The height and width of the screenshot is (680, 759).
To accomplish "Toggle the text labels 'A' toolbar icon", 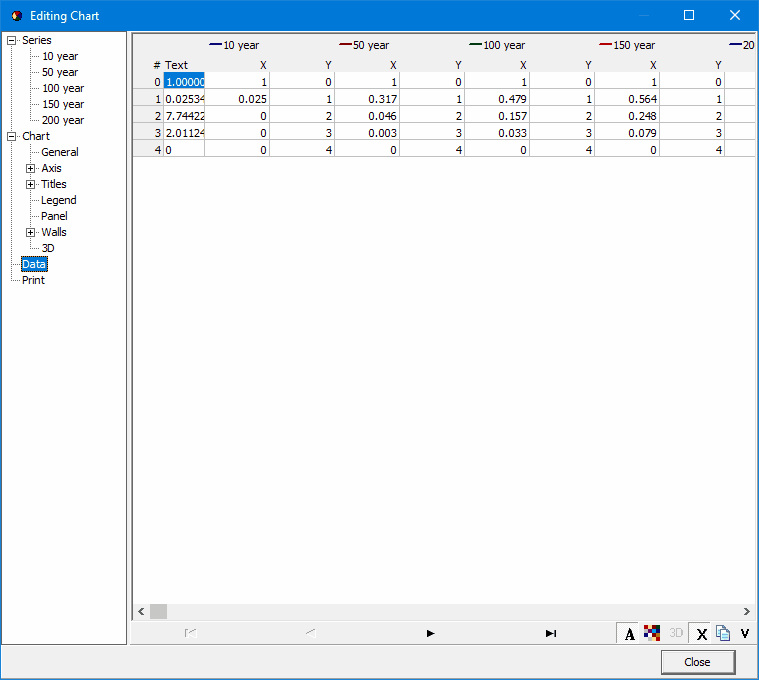I will [x=629, y=633].
